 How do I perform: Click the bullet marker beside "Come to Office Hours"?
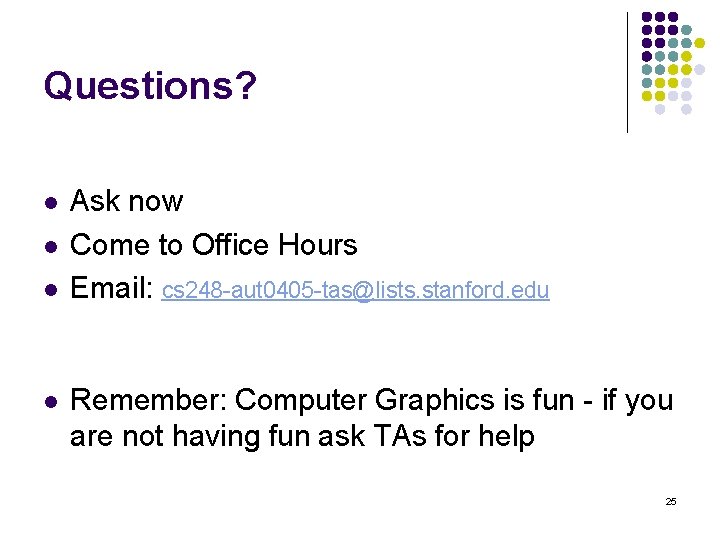pyautogui.click(x=49, y=246)
